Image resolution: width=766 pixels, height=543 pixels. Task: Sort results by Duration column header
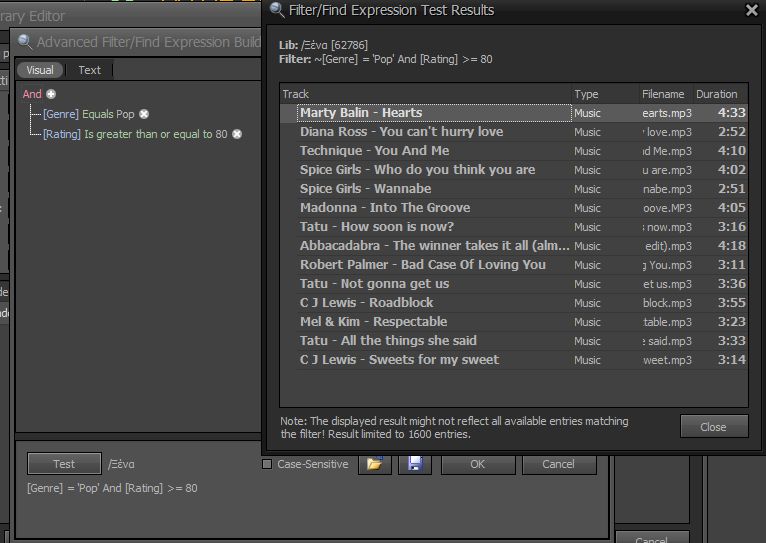(x=717, y=94)
